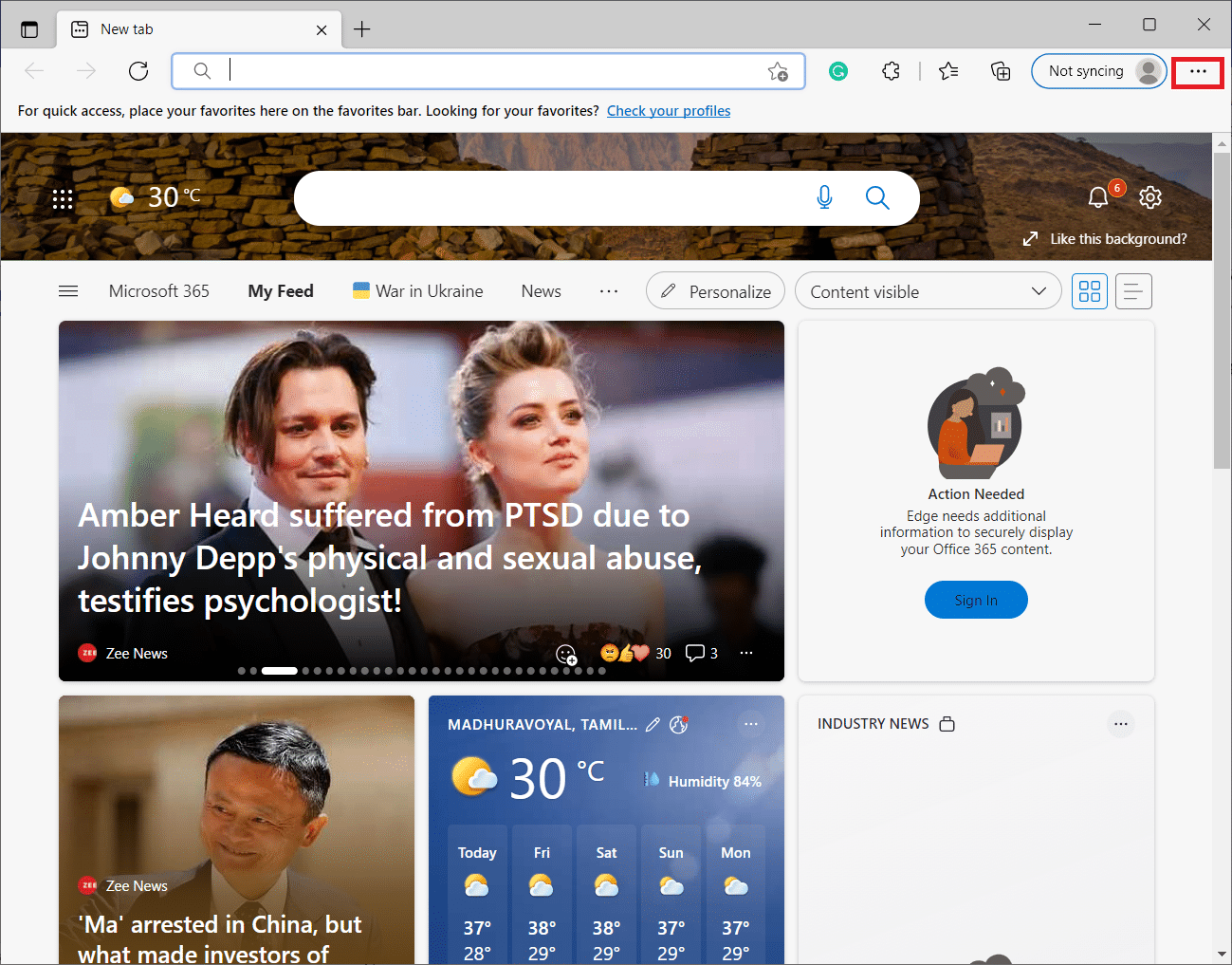Add reaction to Amber Heard story

(566, 654)
